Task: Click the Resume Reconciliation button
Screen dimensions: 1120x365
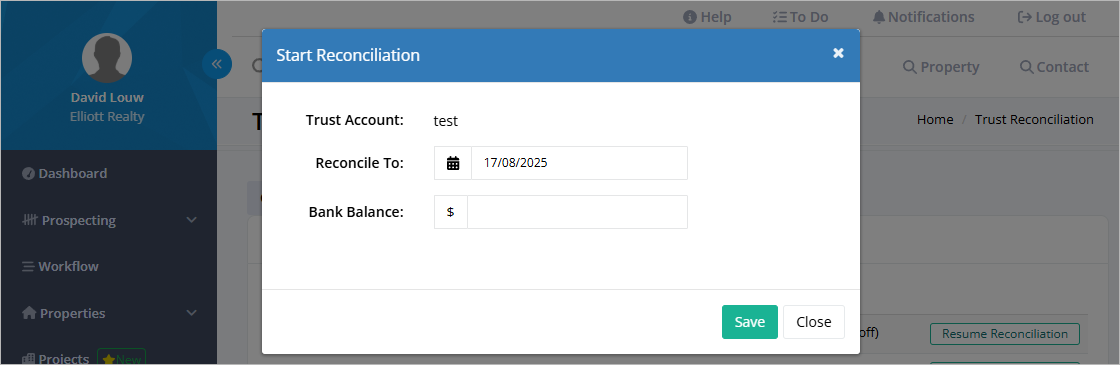Action: (1005, 334)
